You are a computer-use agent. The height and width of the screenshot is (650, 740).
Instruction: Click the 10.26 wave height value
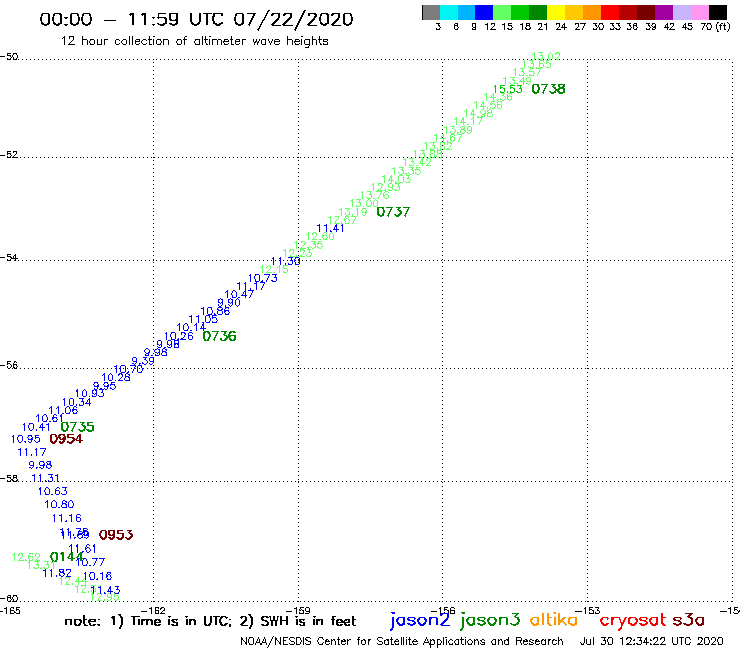(178, 337)
